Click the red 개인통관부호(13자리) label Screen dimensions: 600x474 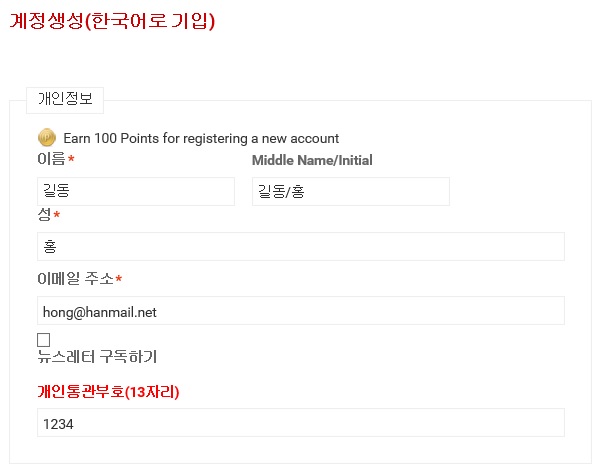(108, 392)
